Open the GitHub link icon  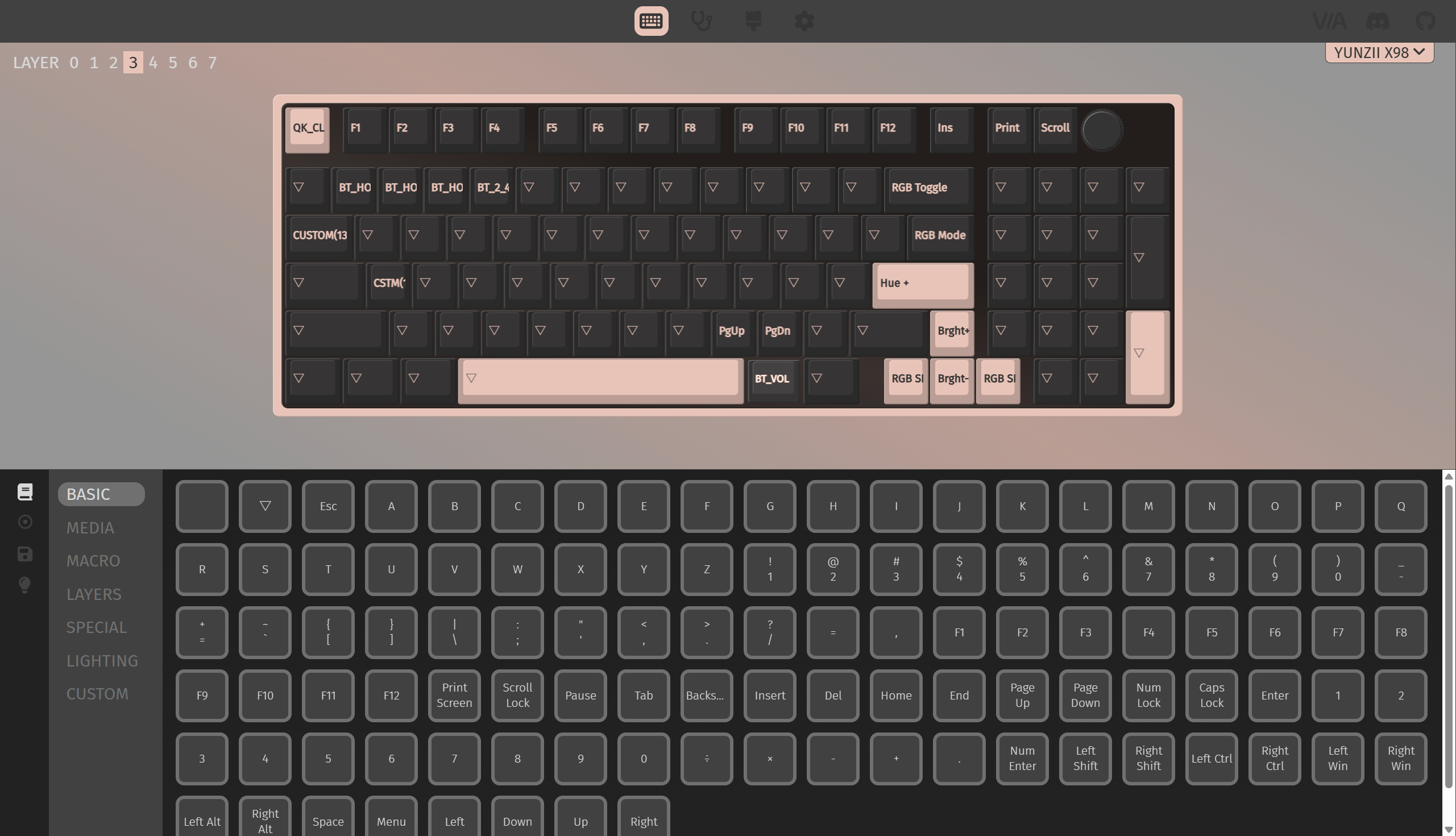point(1425,21)
